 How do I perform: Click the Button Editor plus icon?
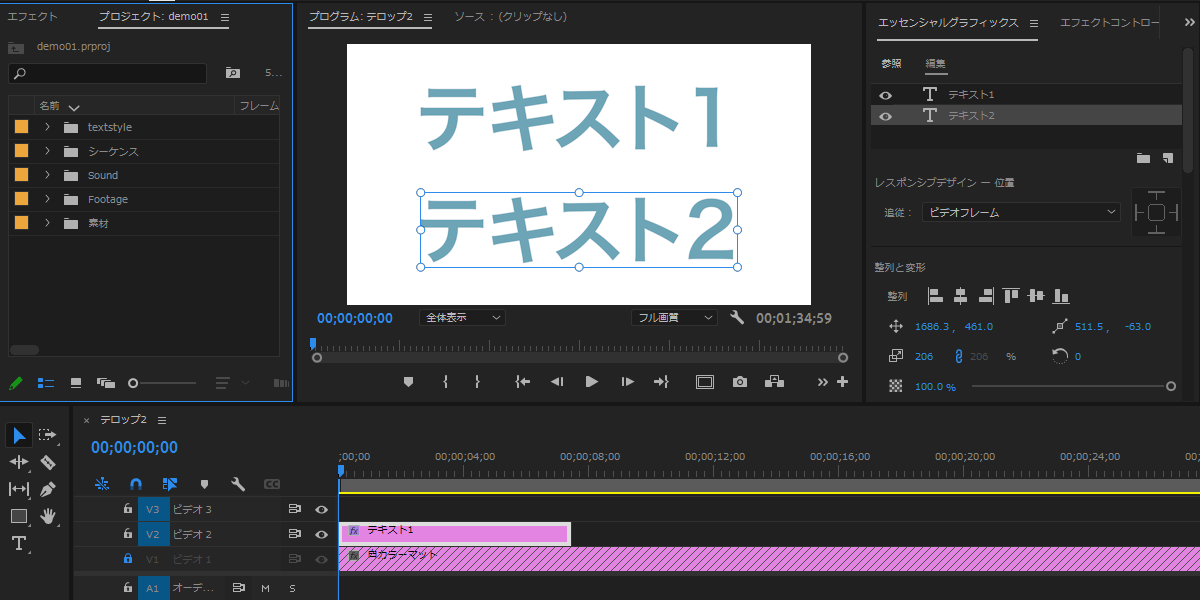point(842,381)
